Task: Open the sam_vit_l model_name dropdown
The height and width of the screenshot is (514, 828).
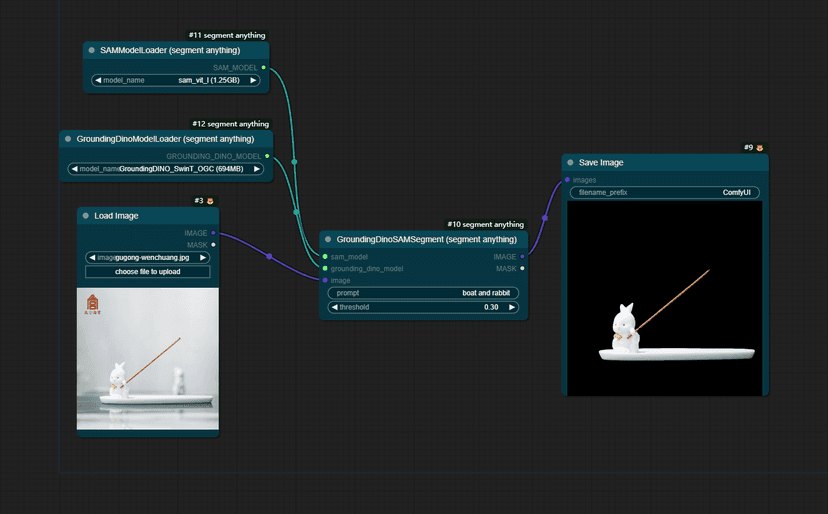Action: (x=175, y=80)
